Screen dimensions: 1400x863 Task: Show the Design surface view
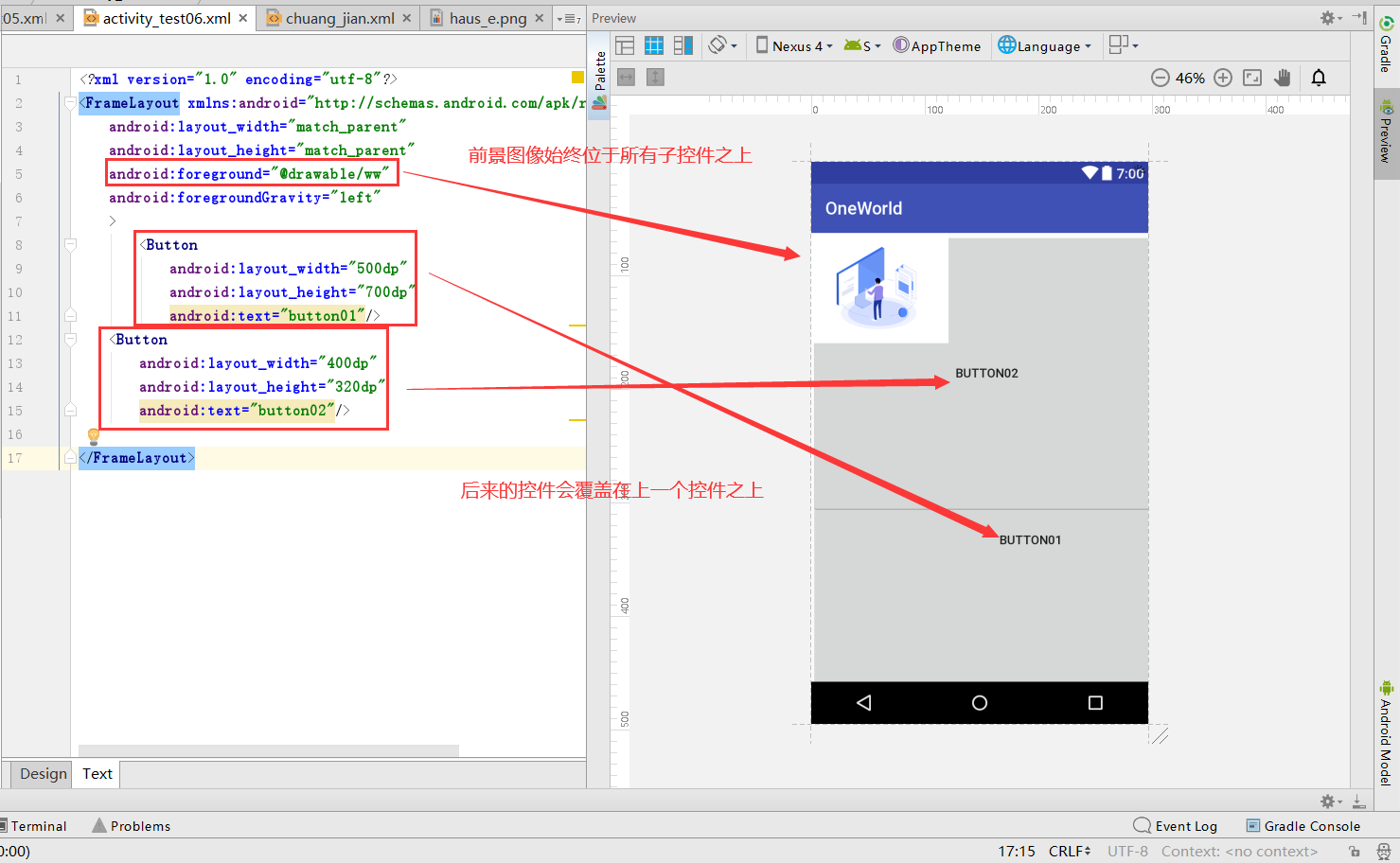click(625, 45)
